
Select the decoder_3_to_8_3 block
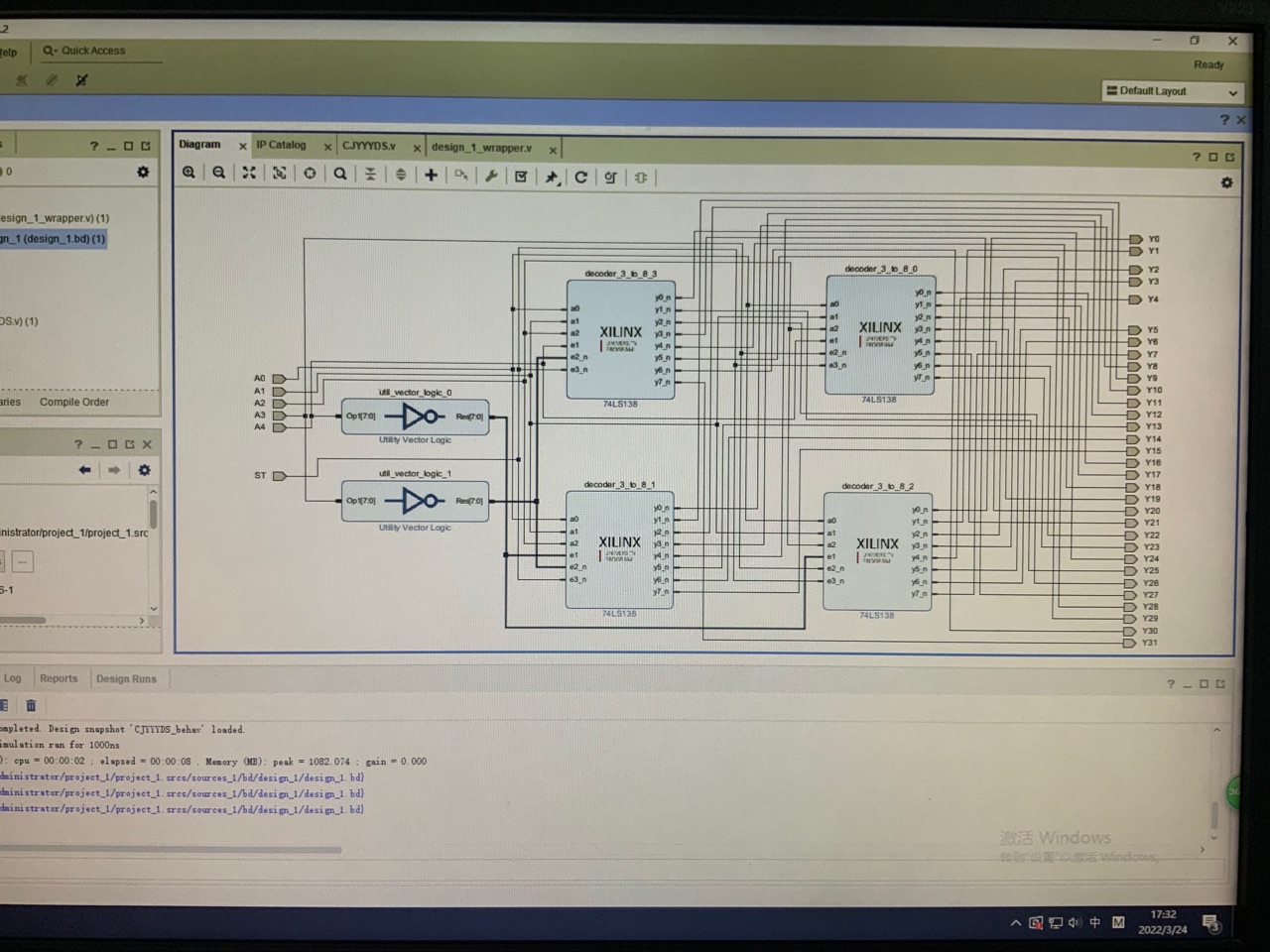tap(620, 339)
